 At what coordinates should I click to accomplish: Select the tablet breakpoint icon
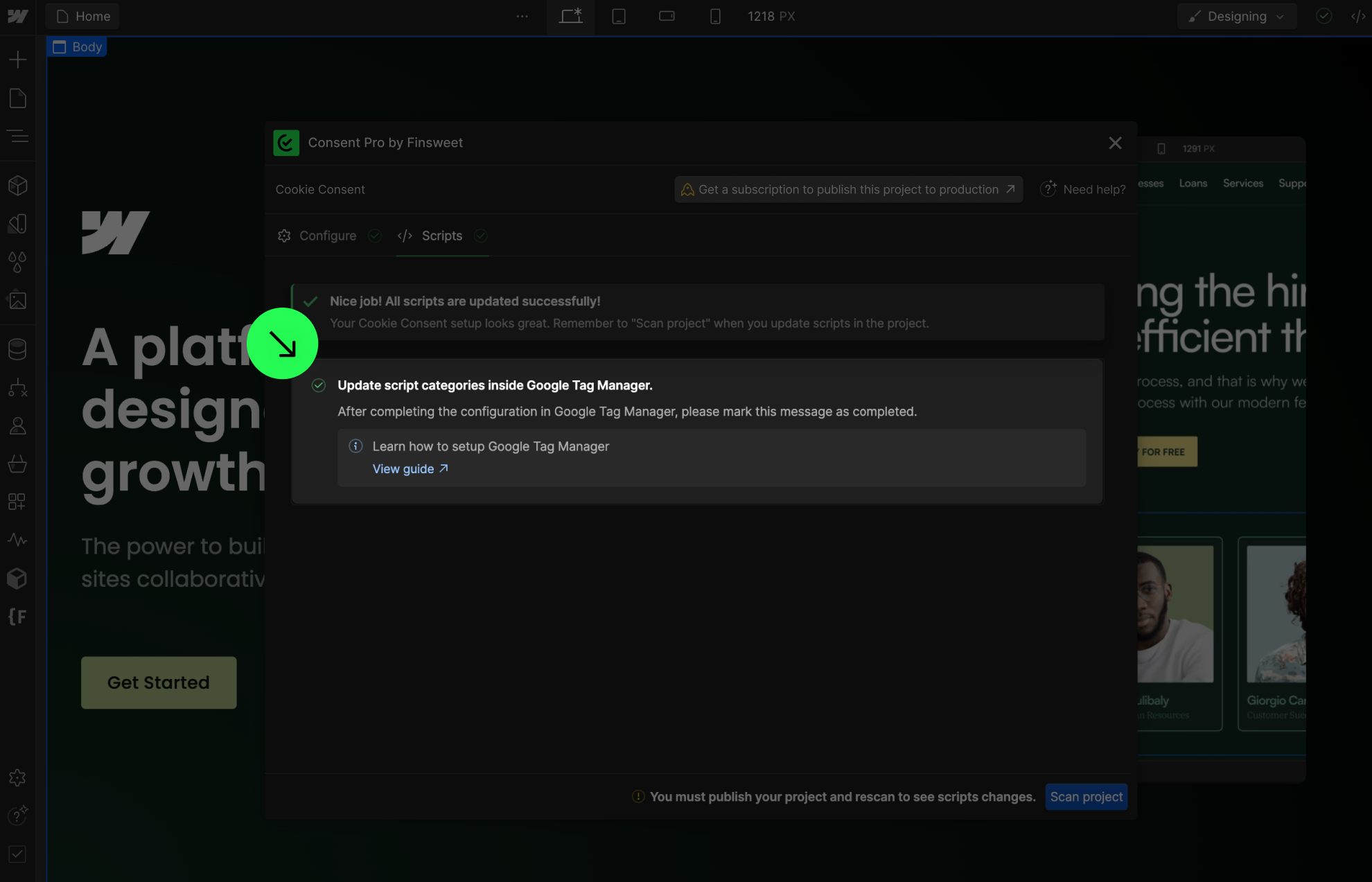(x=619, y=16)
